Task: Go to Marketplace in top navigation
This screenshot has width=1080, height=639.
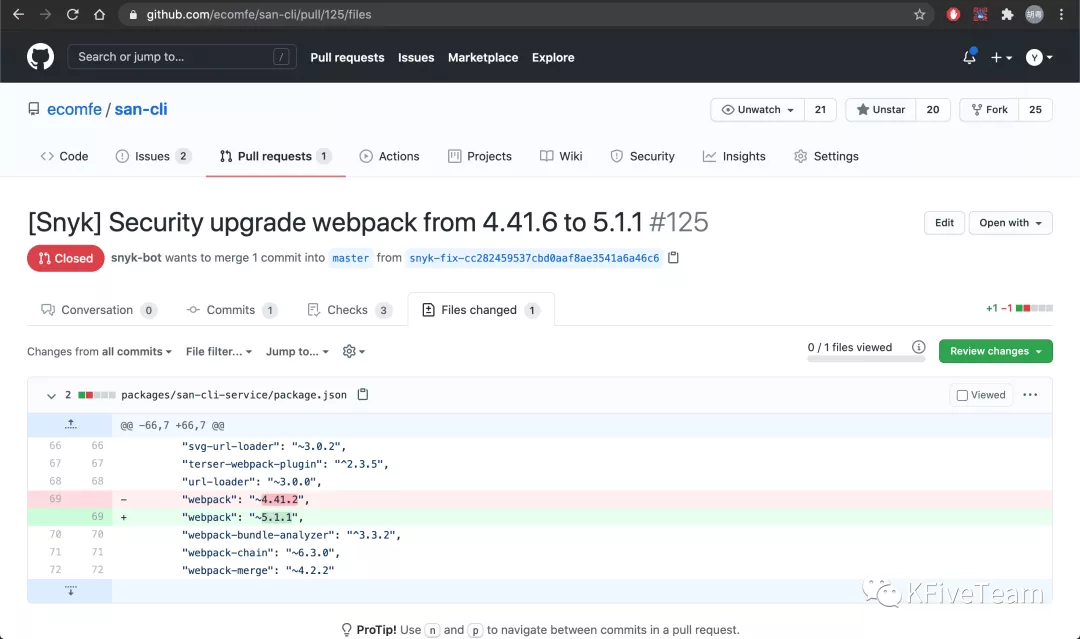Action: [483, 58]
